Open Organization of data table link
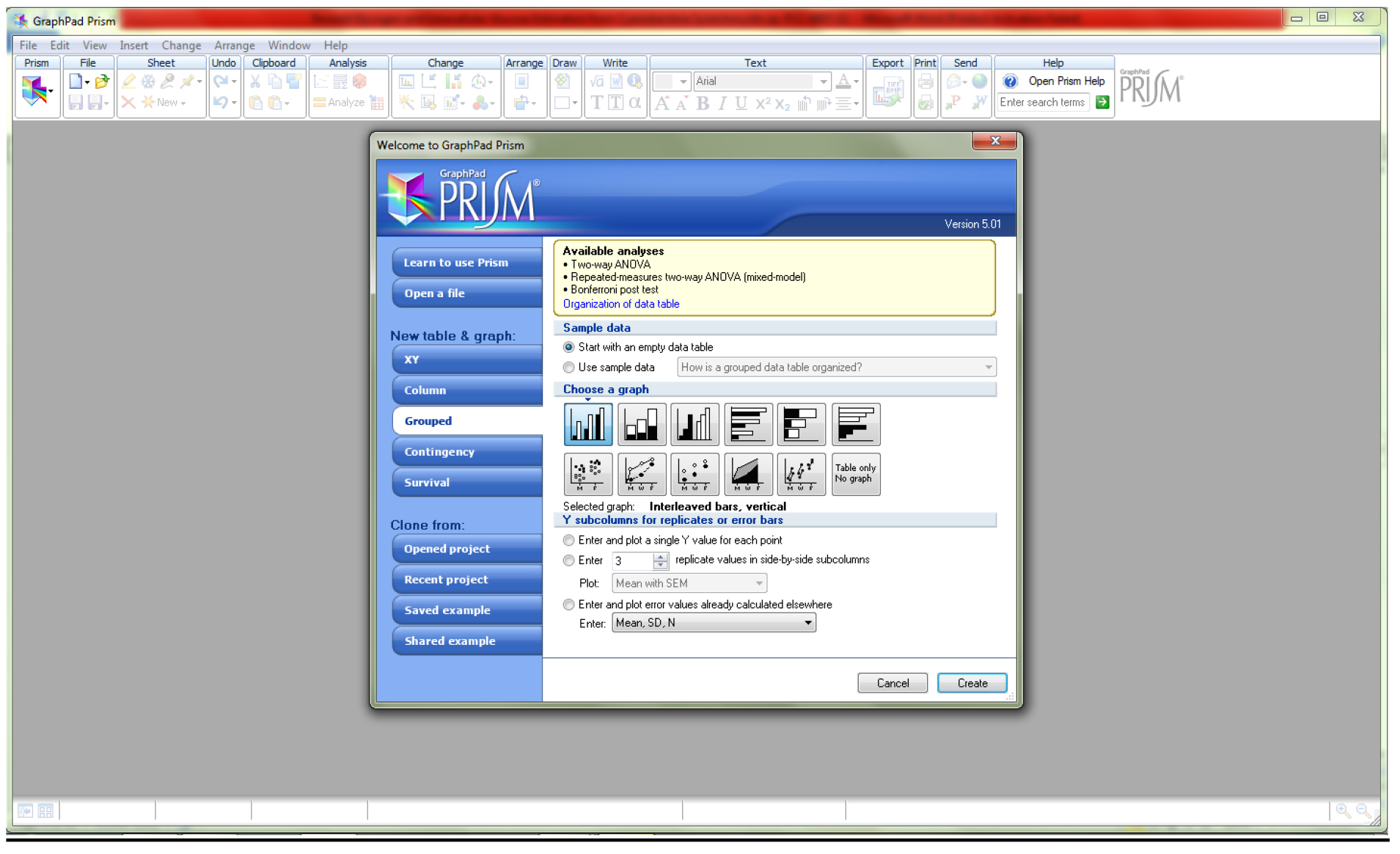 pyautogui.click(x=621, y=304)
